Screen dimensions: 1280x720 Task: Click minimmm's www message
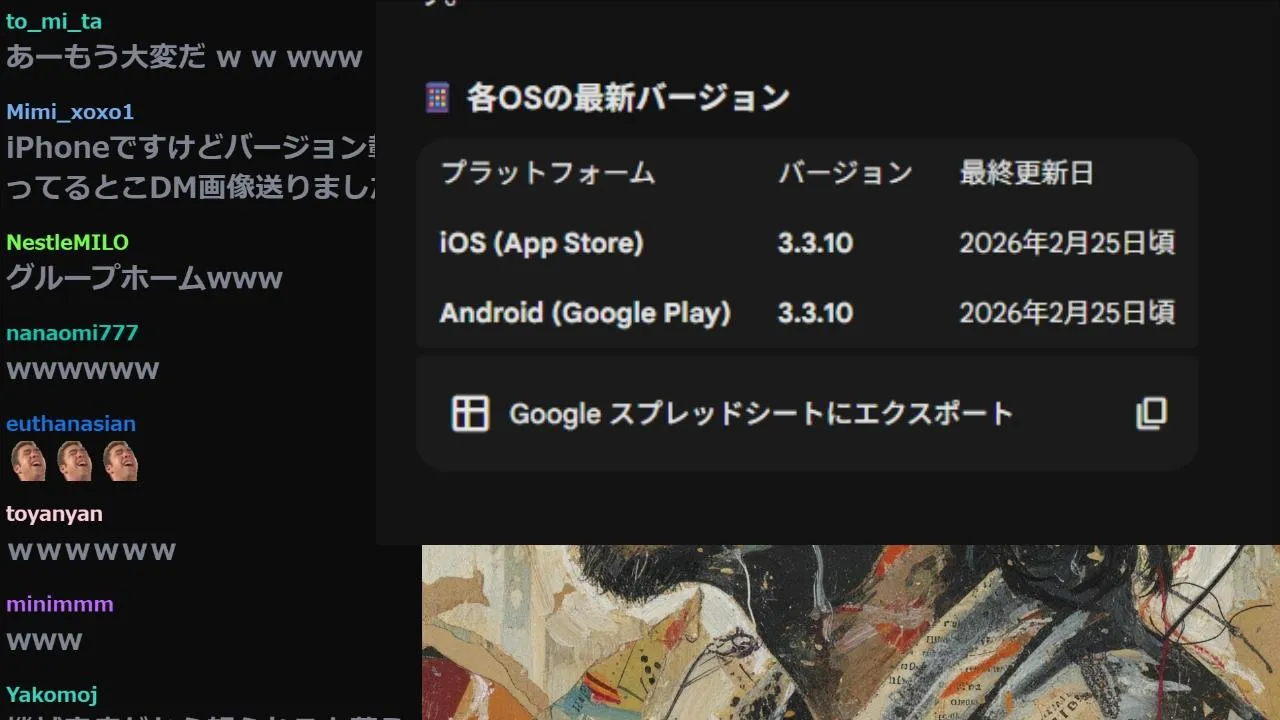[44, 641]
